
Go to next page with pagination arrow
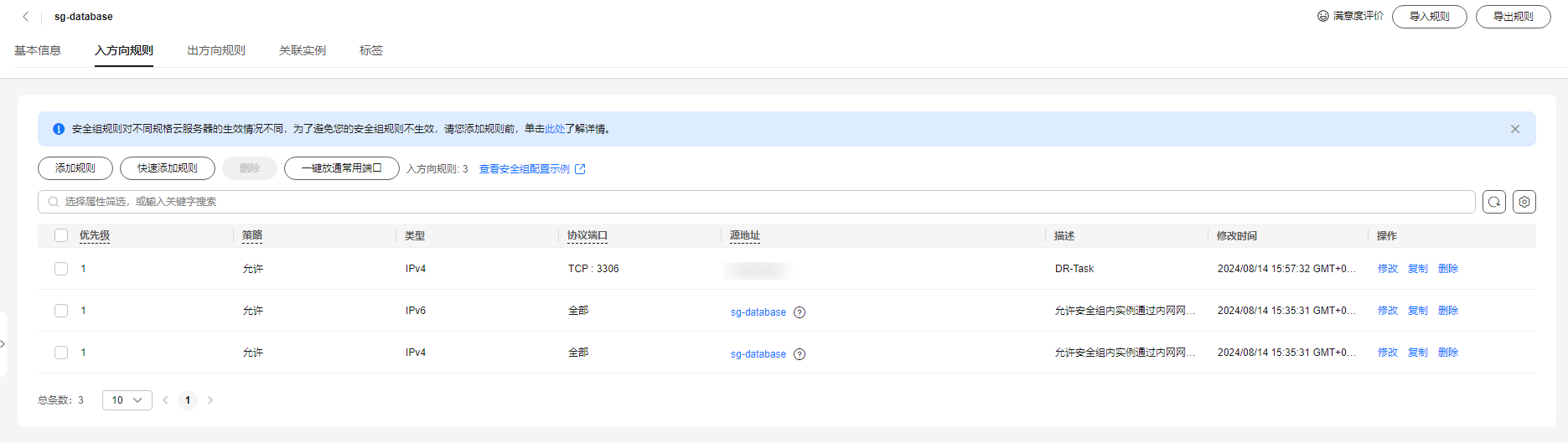click(x=210, y=400)
